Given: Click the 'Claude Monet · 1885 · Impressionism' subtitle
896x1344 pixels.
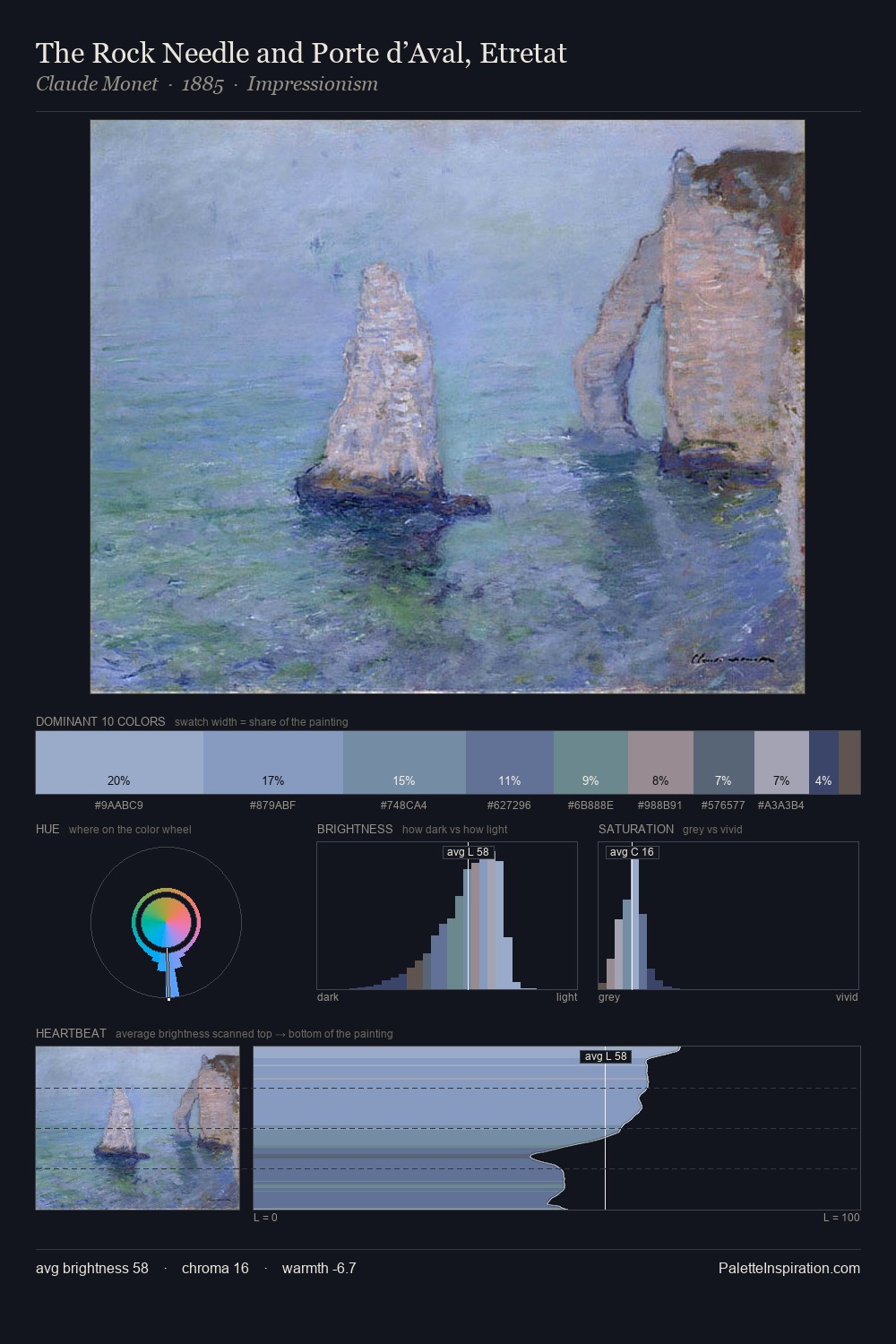Looking at the screenshot, I should (207, 84).
